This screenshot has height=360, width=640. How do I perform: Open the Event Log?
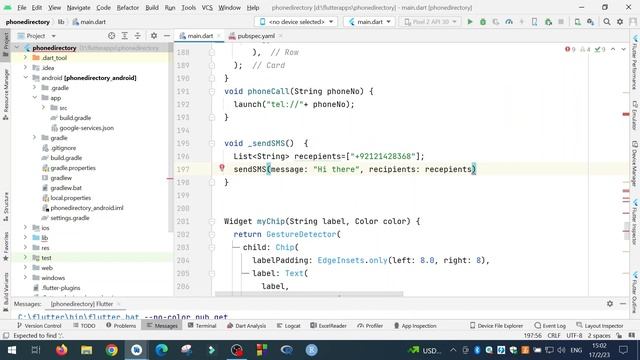[x=550, y=326]
